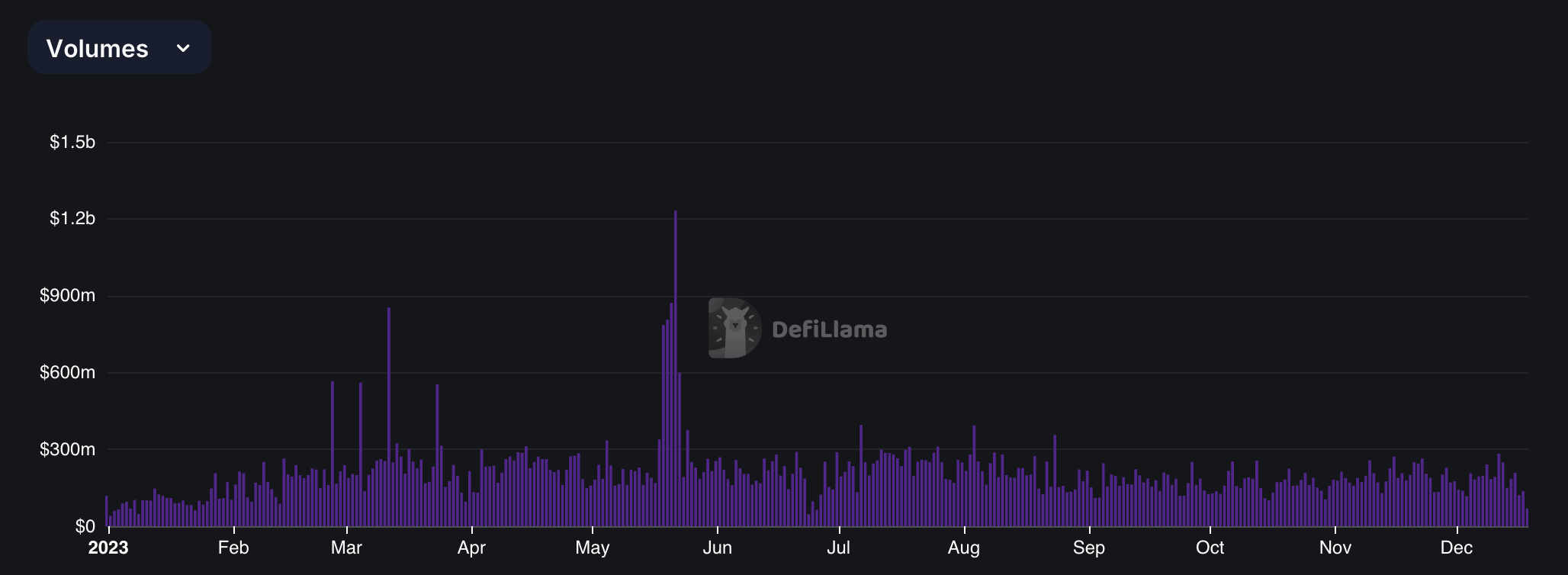Click the Dec label on the time axis
1568x575 pixels.
(x=1456, y=548)
